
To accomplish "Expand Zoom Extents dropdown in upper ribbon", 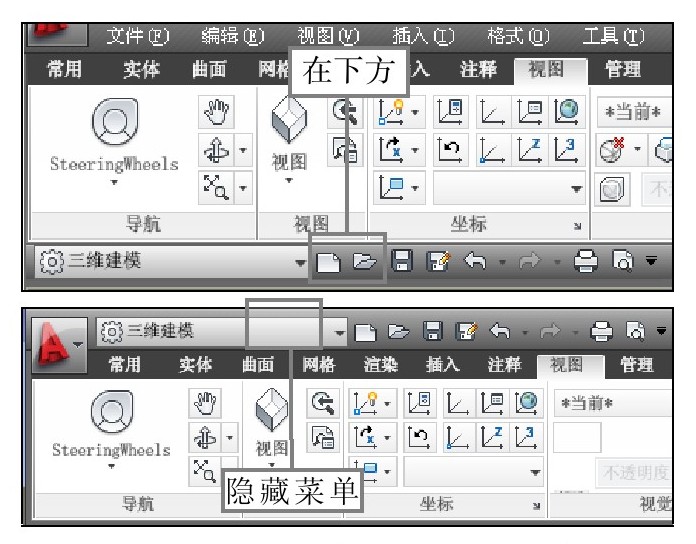I will click(x=243, y=188).
